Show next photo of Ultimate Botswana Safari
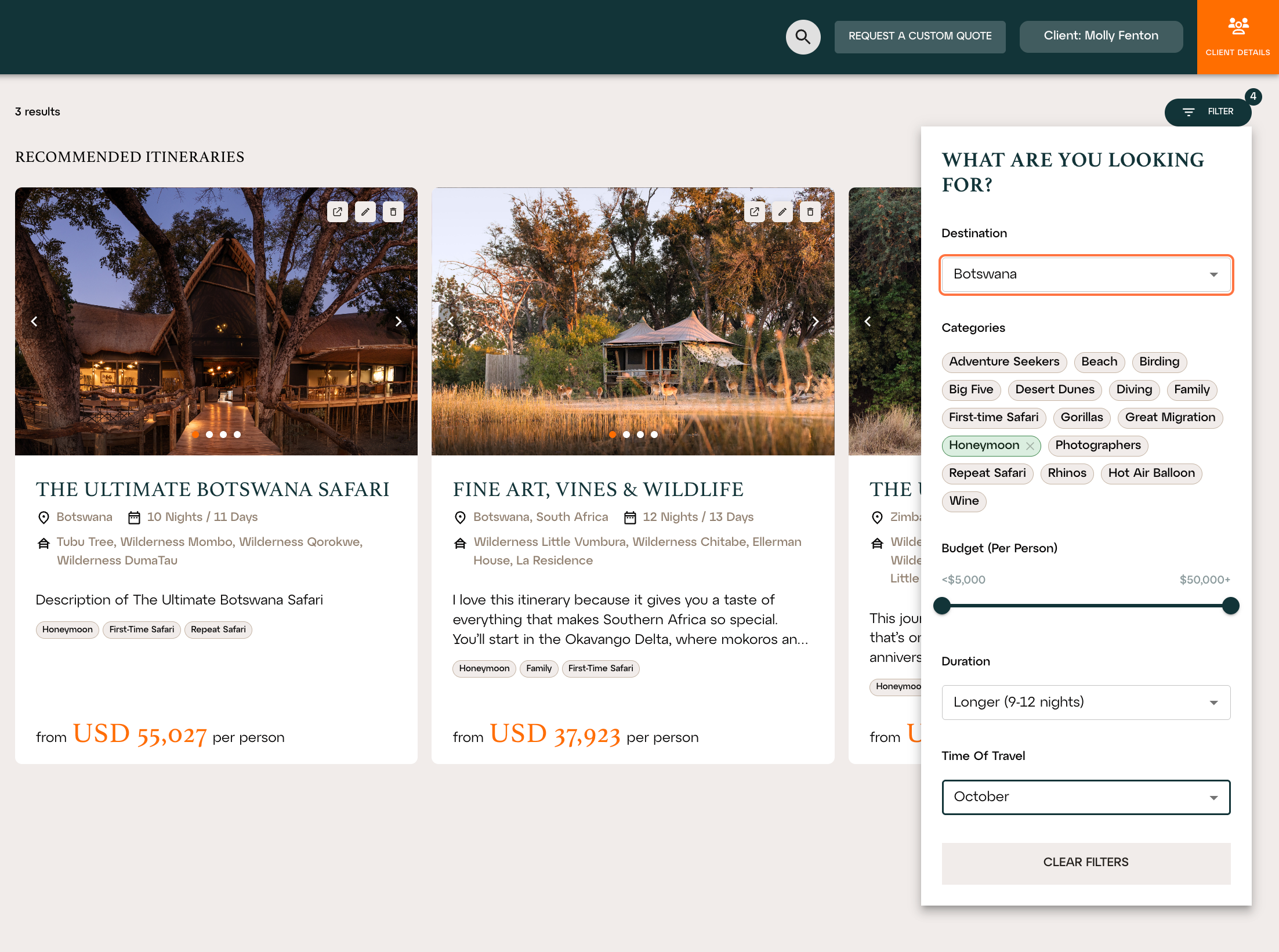 [398, 321]
